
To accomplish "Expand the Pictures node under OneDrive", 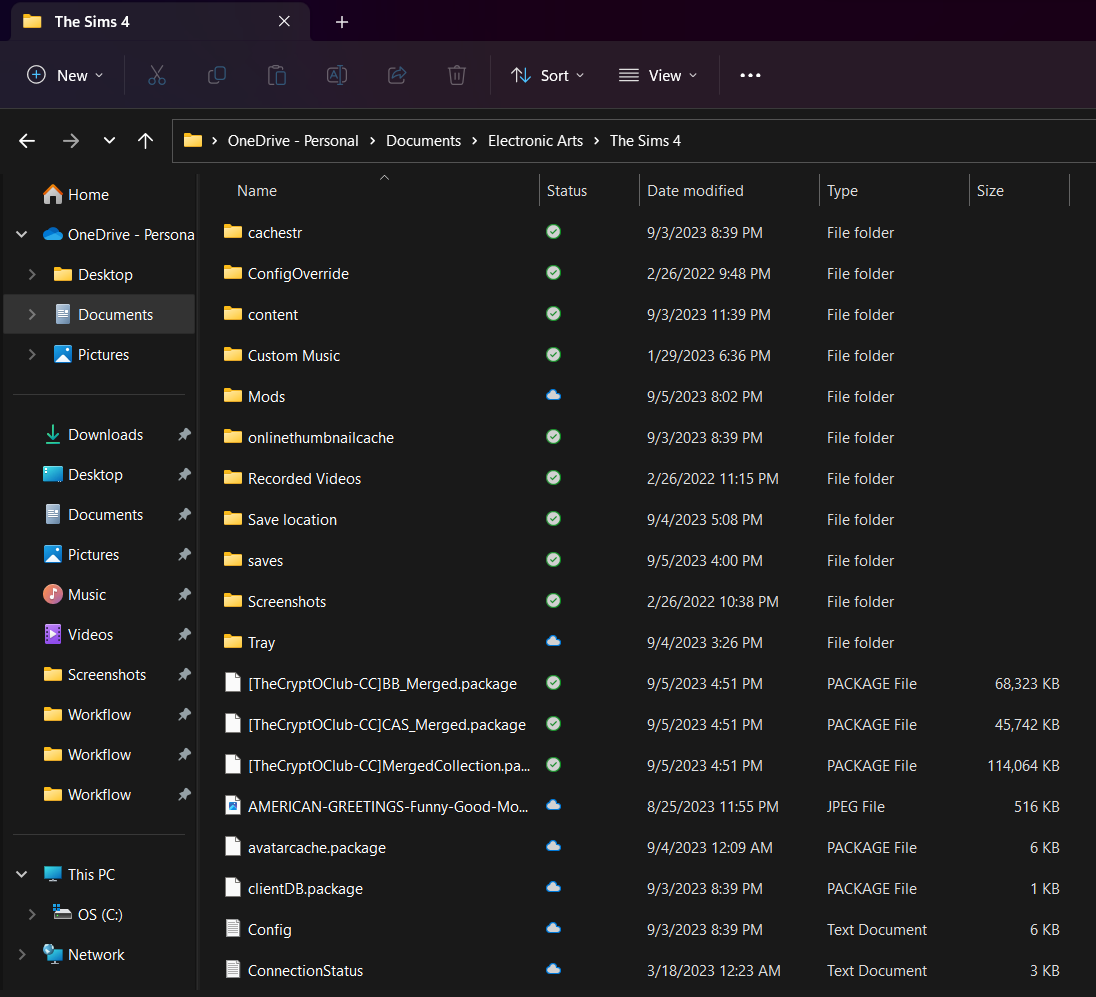I will coord(32,355).
